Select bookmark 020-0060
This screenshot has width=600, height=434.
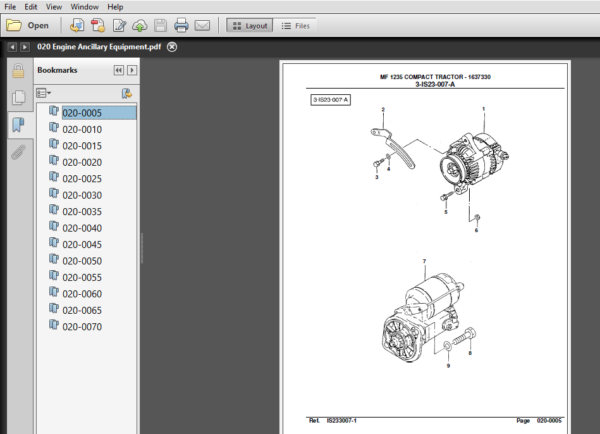(82, 294)
